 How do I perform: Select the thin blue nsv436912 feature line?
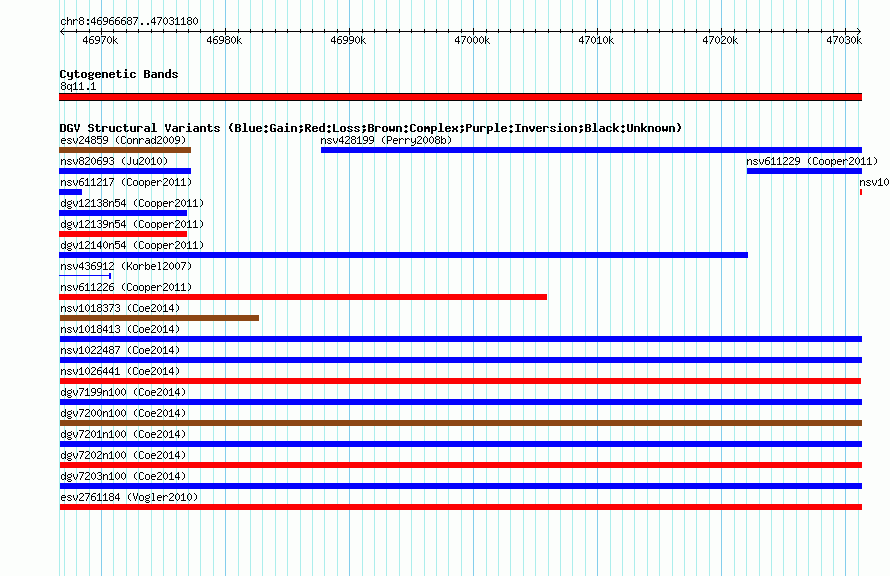(x=85, y=276)
